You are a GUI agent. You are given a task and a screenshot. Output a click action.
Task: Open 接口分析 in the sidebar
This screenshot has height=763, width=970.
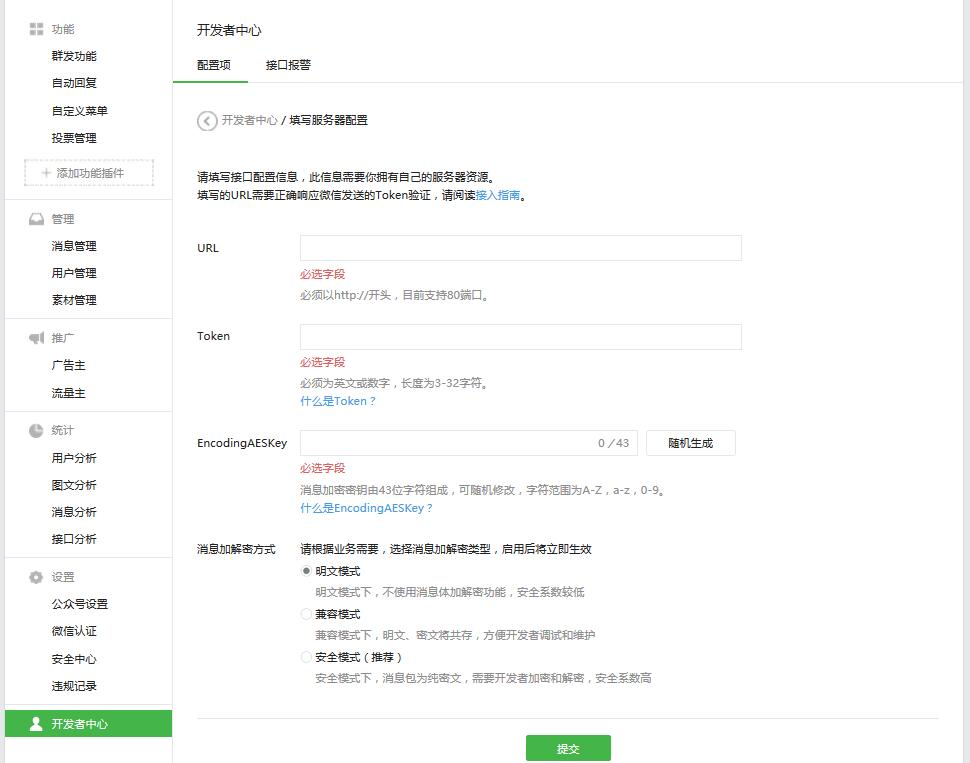tap(74, 539)
